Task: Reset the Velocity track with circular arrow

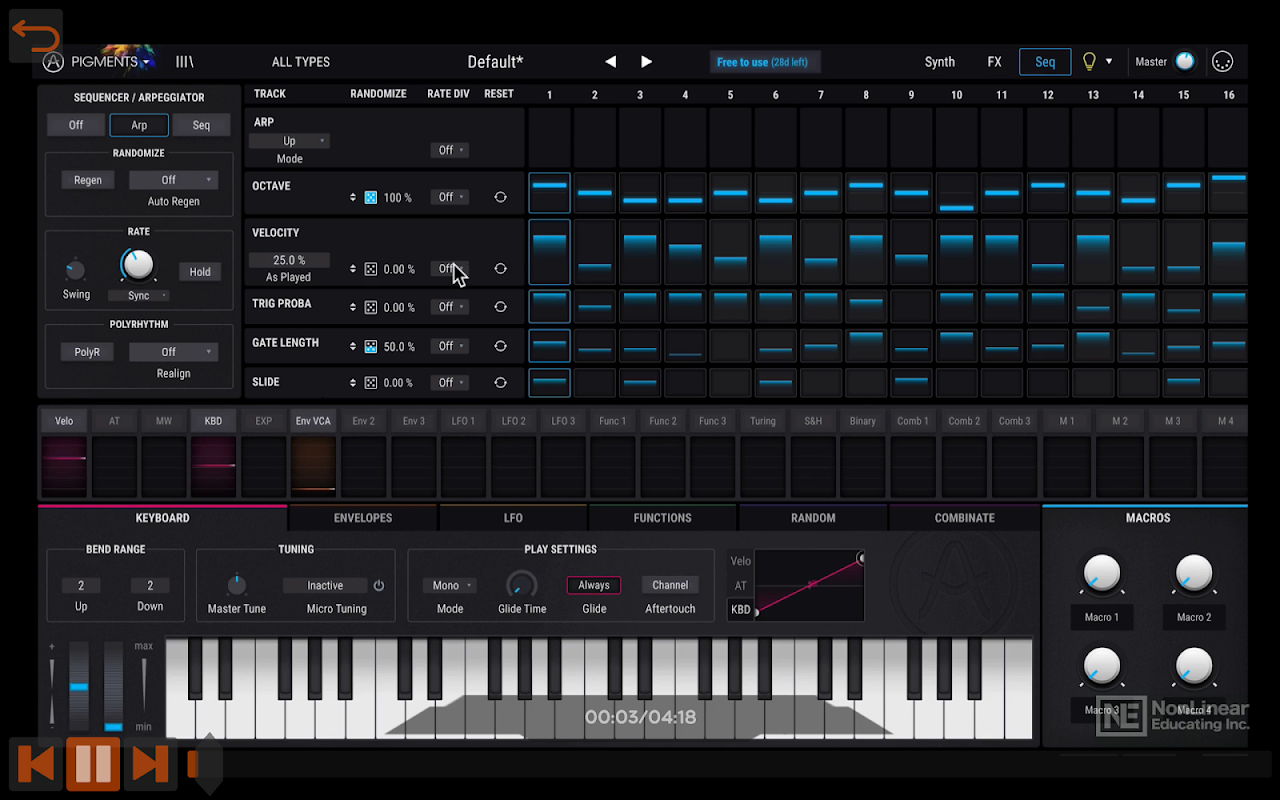Action: 500,269
